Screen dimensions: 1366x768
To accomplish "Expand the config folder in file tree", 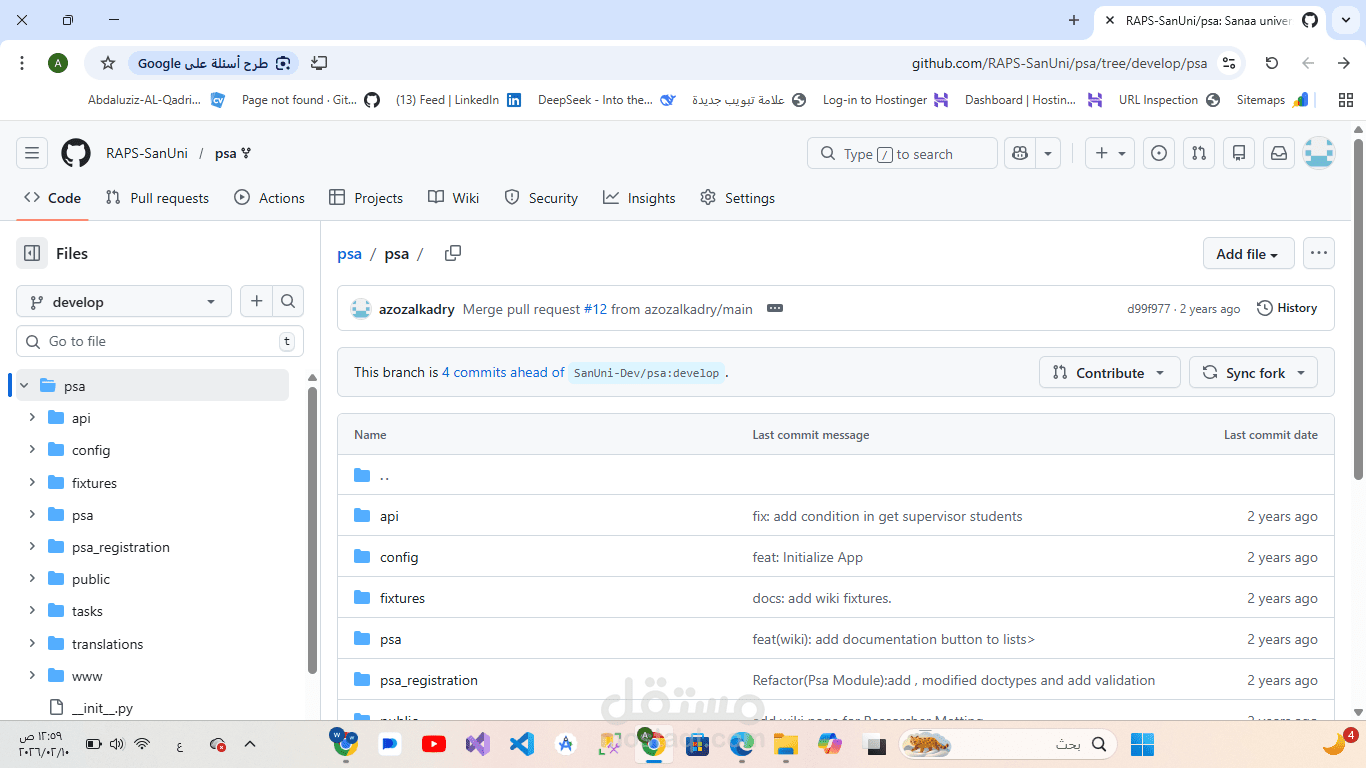I will [32, 450].
